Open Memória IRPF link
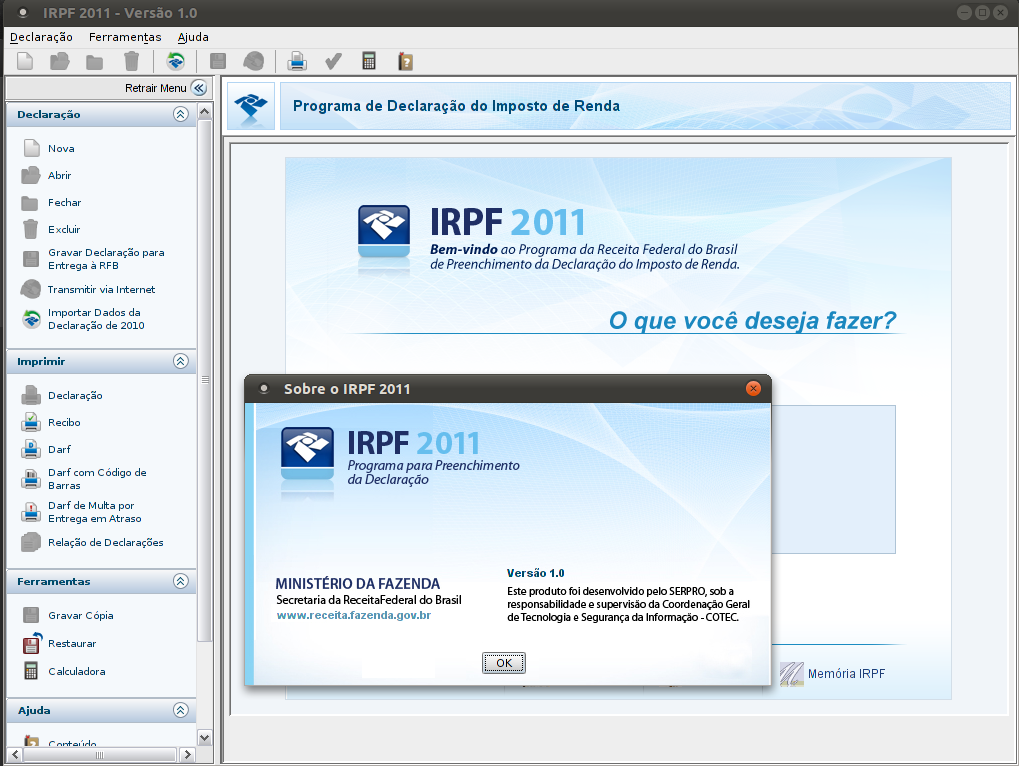 pyautogui.click(x=832, y=674)
